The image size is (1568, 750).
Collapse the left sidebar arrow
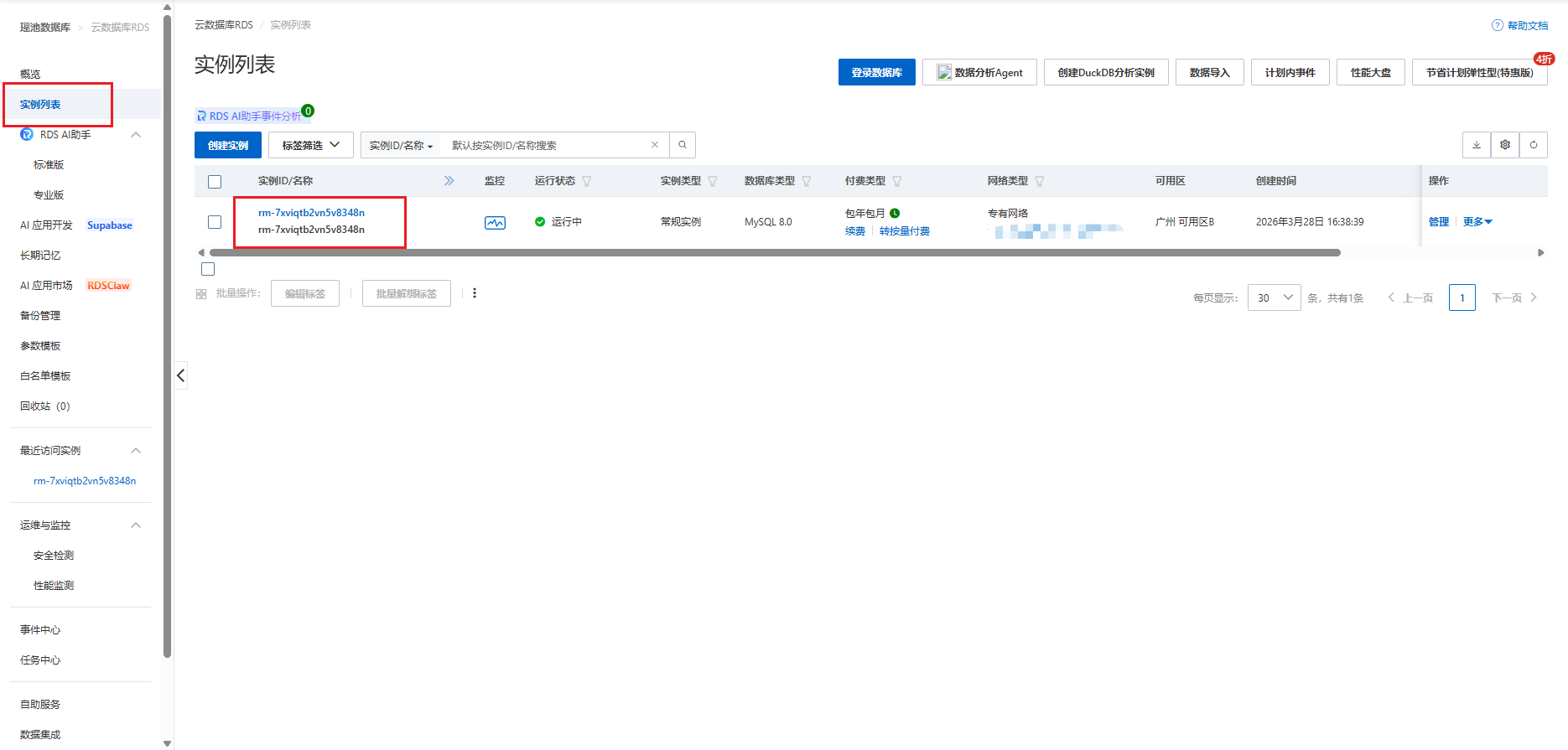point(180,375)
